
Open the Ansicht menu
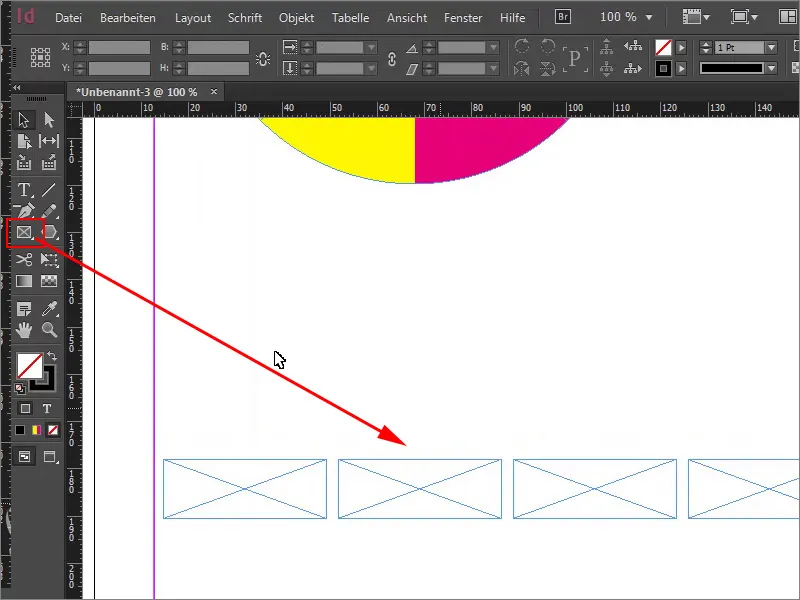(x=407, y=17)
